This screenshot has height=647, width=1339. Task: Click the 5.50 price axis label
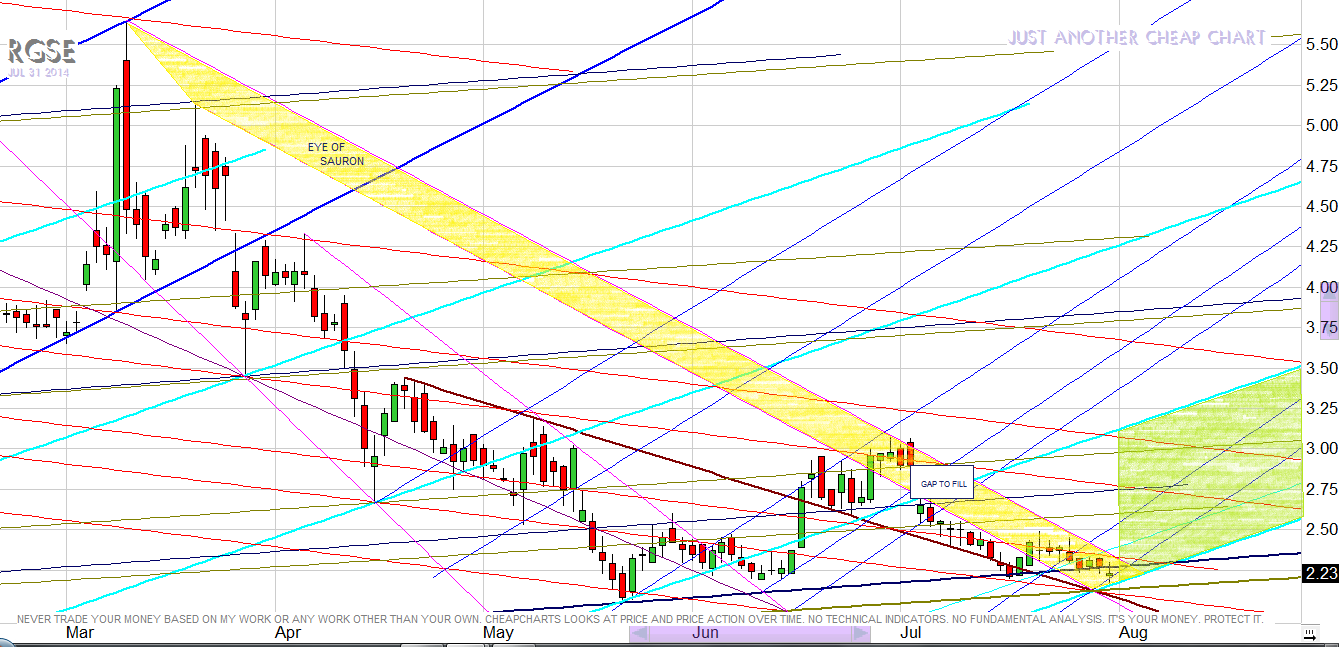point(1321,45)
